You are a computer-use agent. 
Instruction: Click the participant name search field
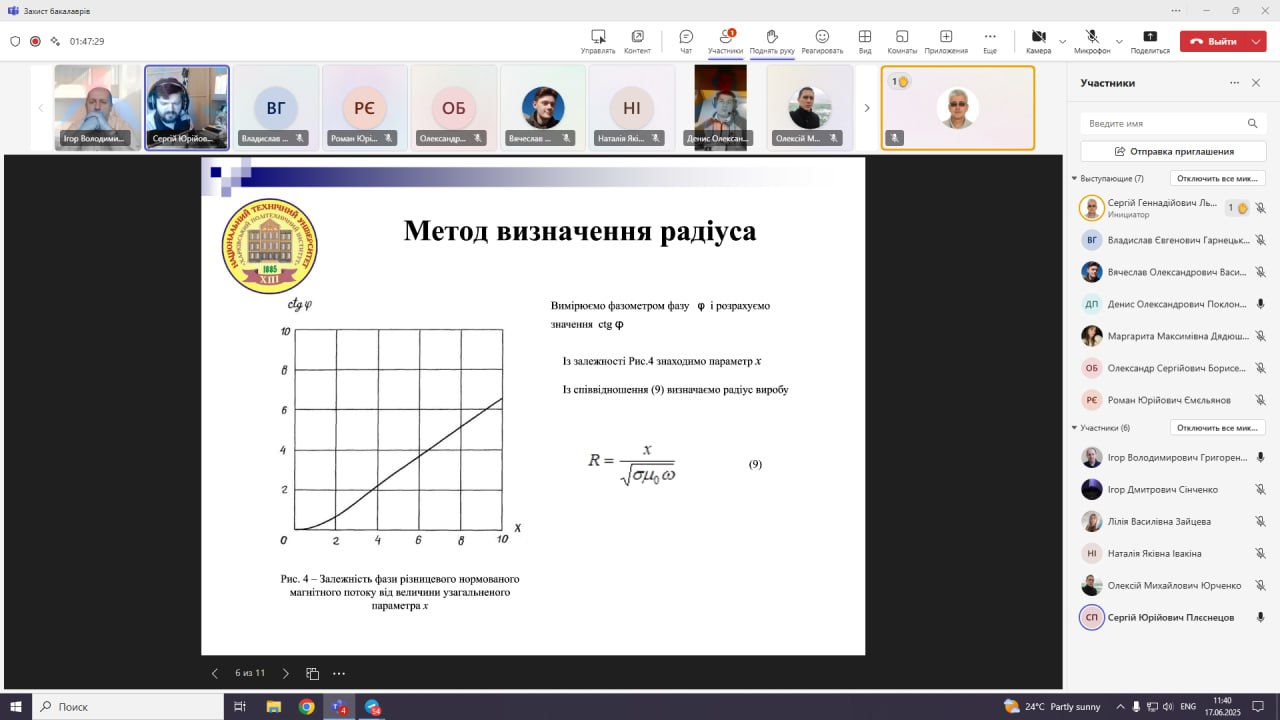click(x=1162, y=123)
